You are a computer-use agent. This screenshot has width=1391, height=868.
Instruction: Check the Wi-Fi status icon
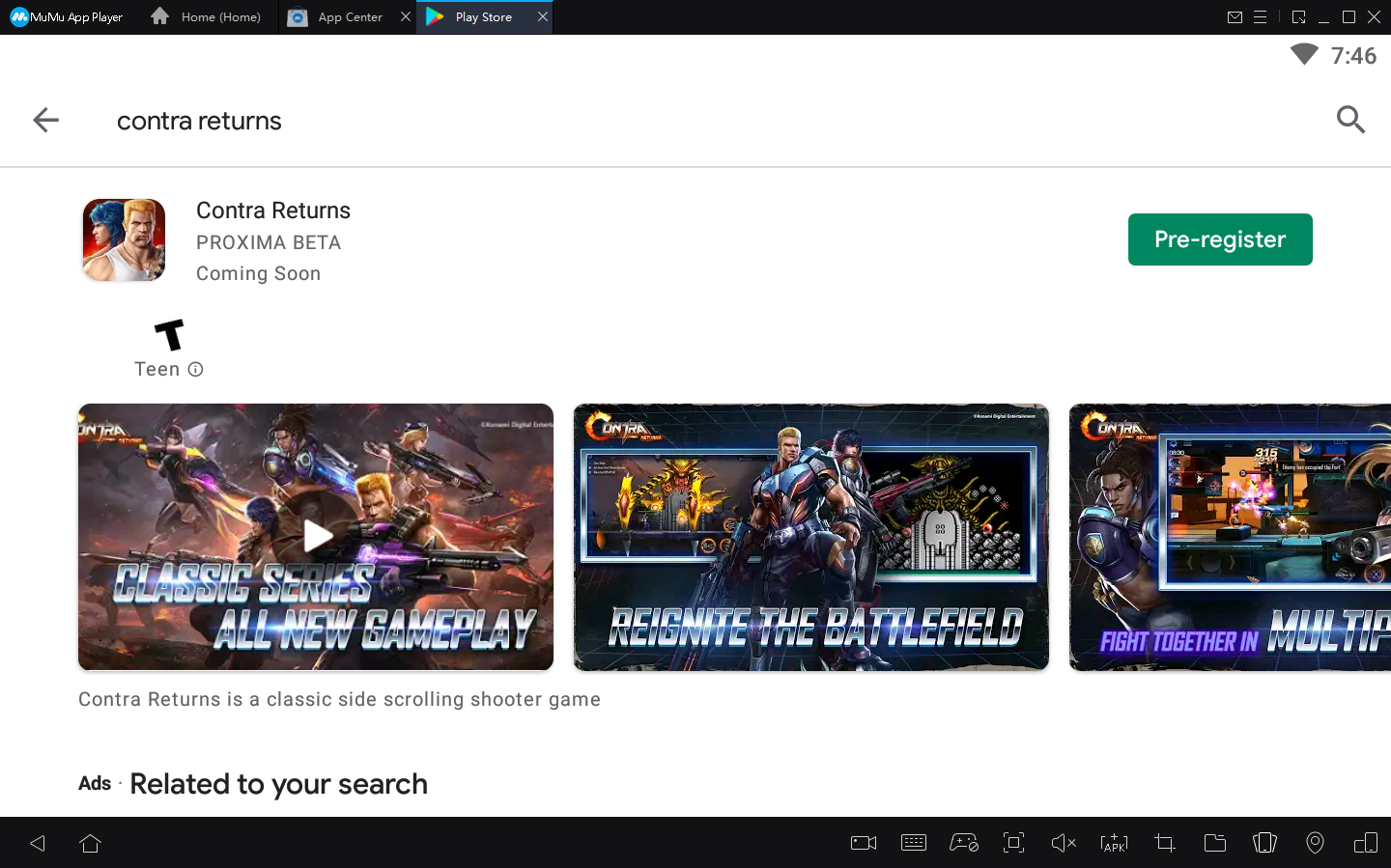(x=1304, y=55)
